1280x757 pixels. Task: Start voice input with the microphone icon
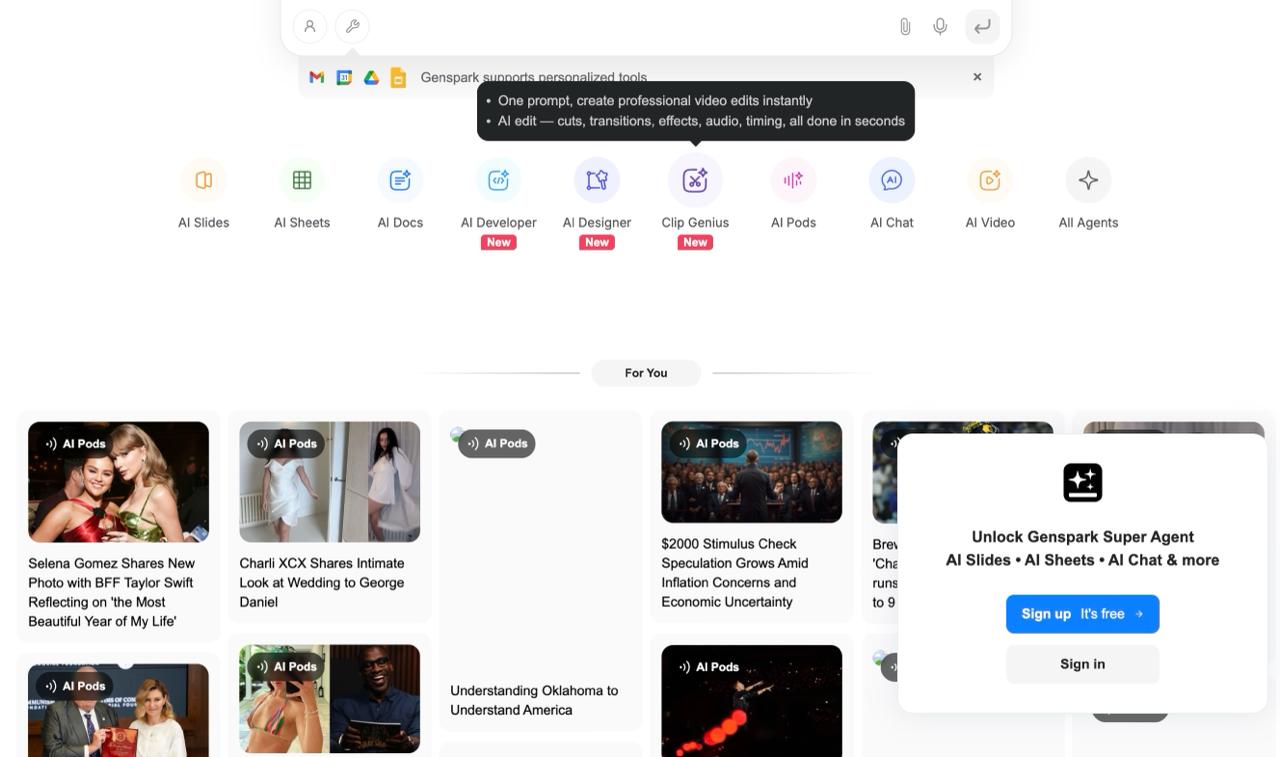(x=940, y=26)
